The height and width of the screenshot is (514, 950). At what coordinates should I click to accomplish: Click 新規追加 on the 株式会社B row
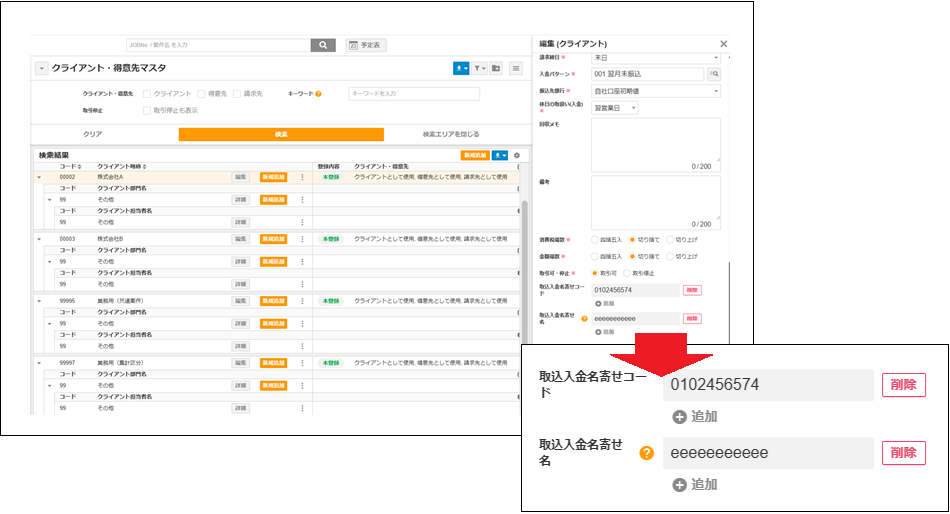(273, 239)
